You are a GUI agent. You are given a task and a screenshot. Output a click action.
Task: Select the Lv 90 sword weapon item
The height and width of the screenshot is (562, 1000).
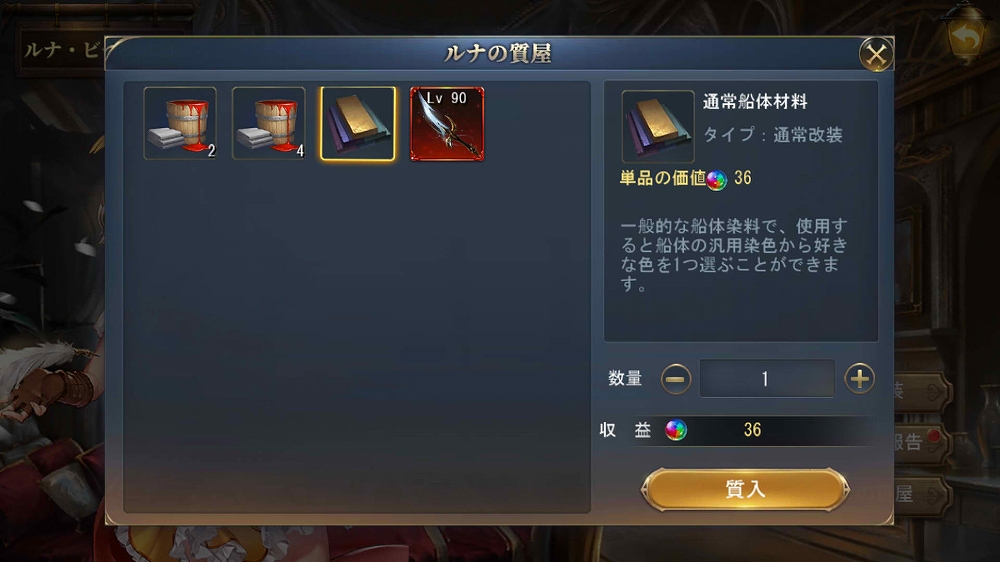(x=447, y=123)
